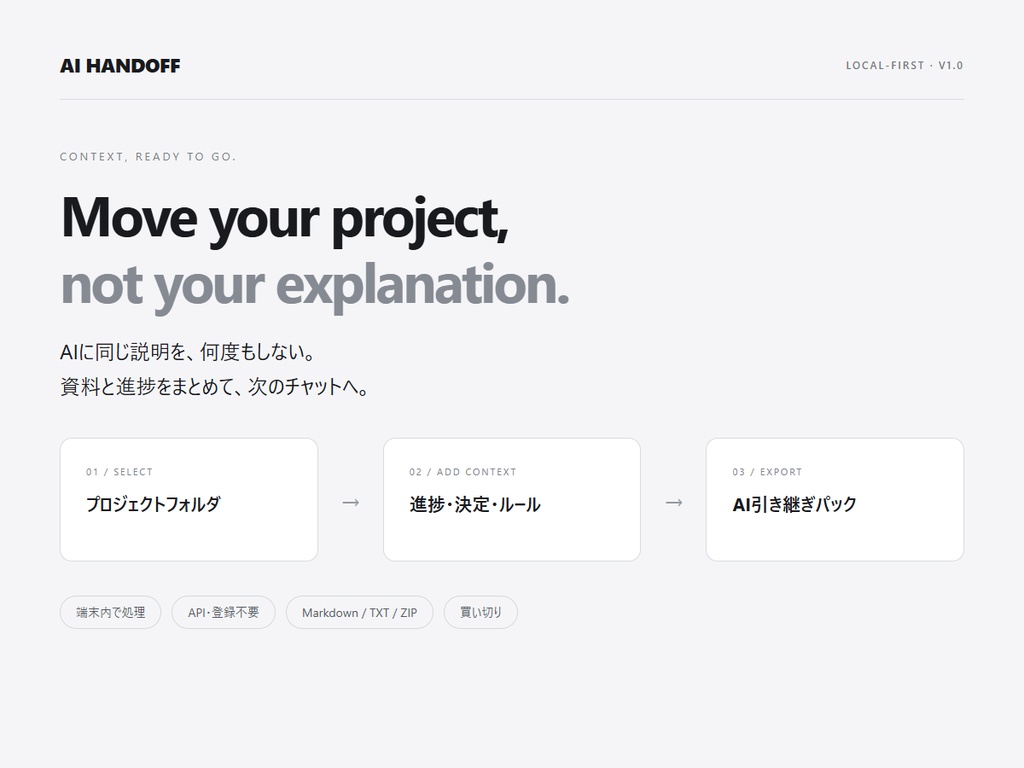The width and height of the screenshot is (1024, 768).
Task: Click the '進捗・決定・ルール' card title
Action: [475, 504]
